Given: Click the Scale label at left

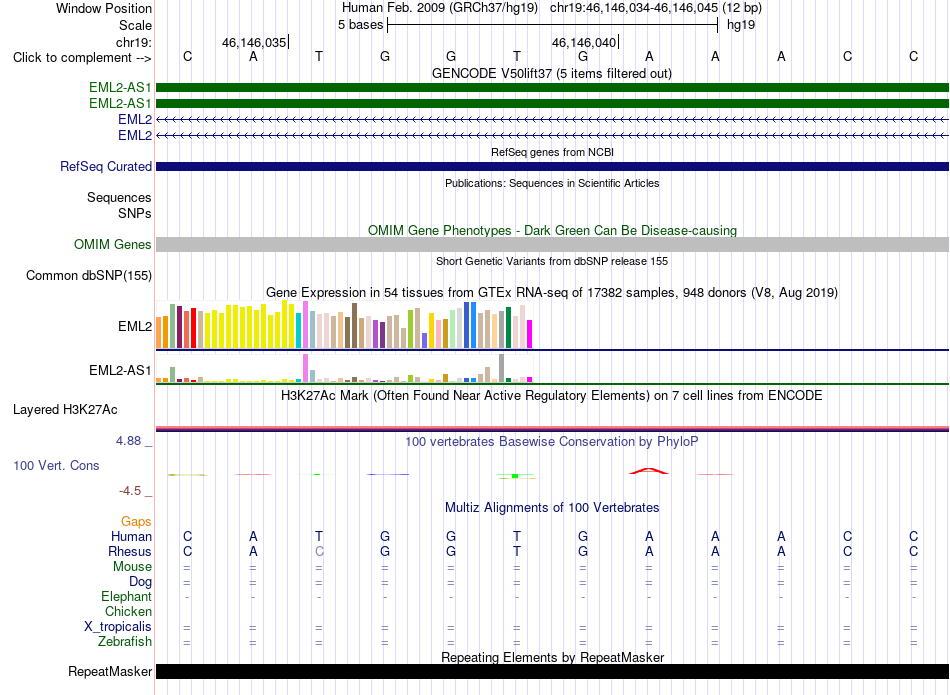Looking at the screenshot, I should point(135,25).
